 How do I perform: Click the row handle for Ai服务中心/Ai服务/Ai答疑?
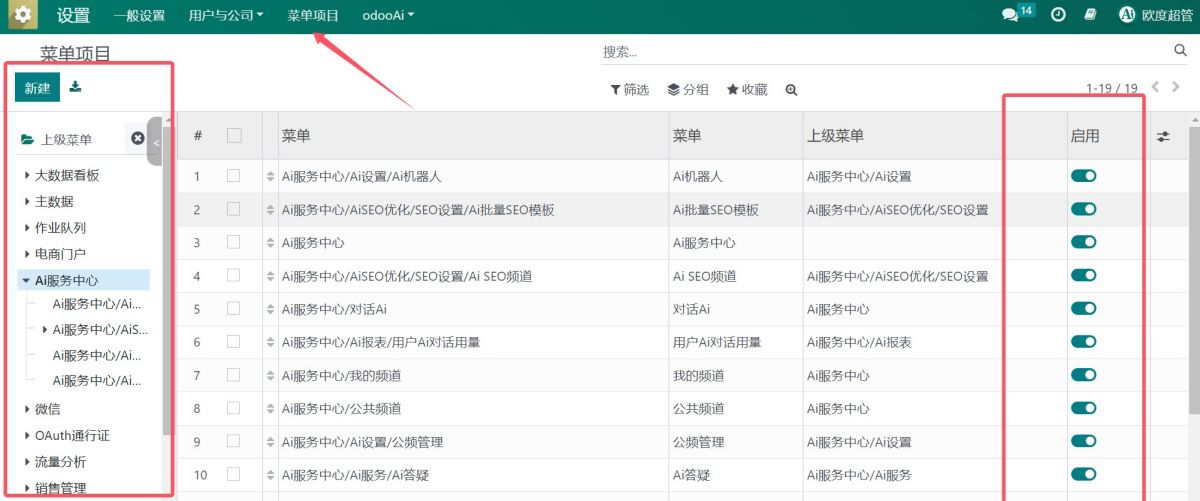pyautogui.click(x=269, y=475)
